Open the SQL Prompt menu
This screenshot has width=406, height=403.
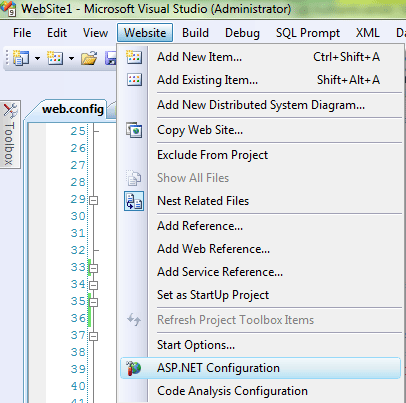308,33
